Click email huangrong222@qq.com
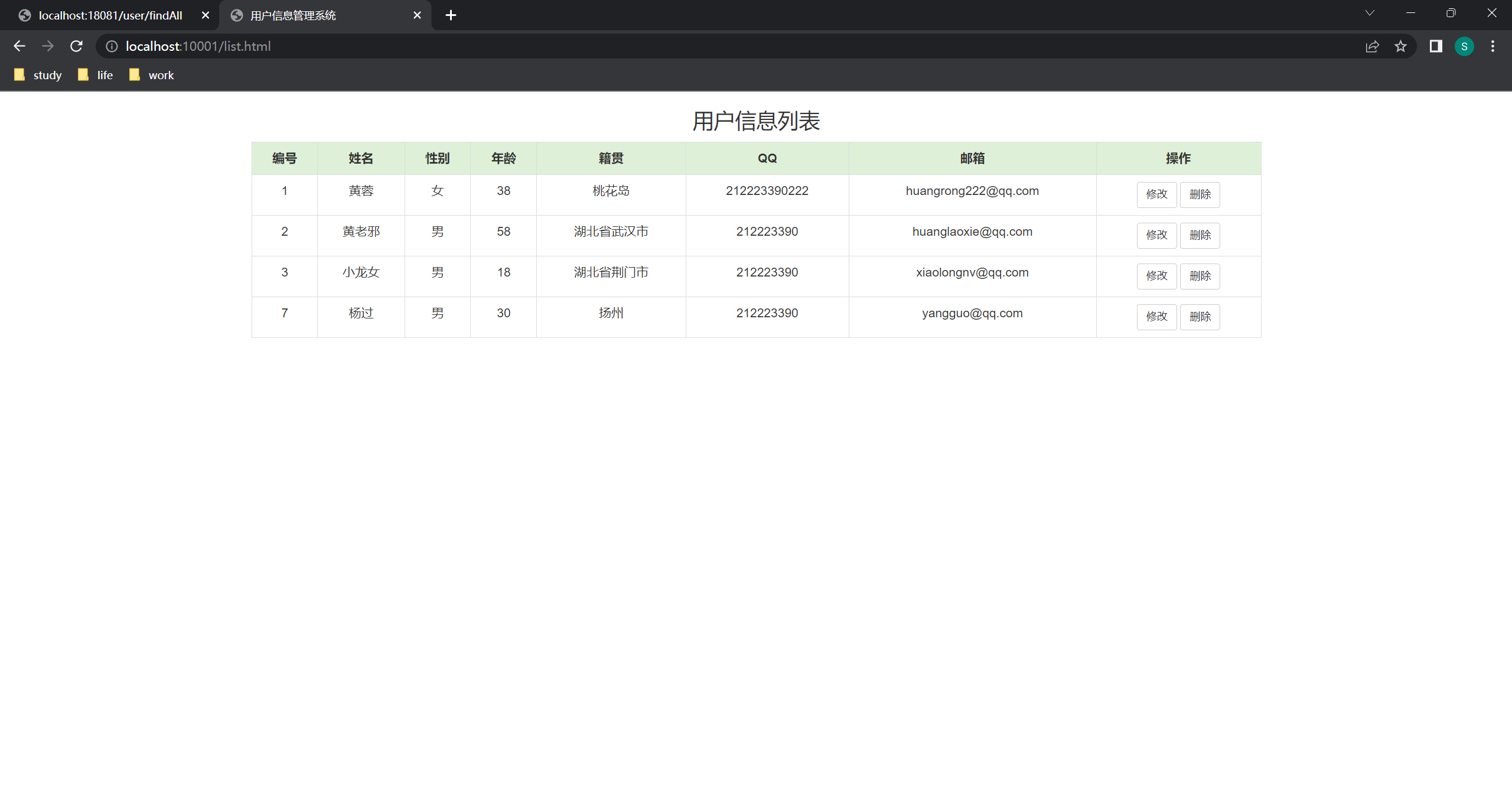The height and width of the screenshot is (810, 1512). point(972,191)
